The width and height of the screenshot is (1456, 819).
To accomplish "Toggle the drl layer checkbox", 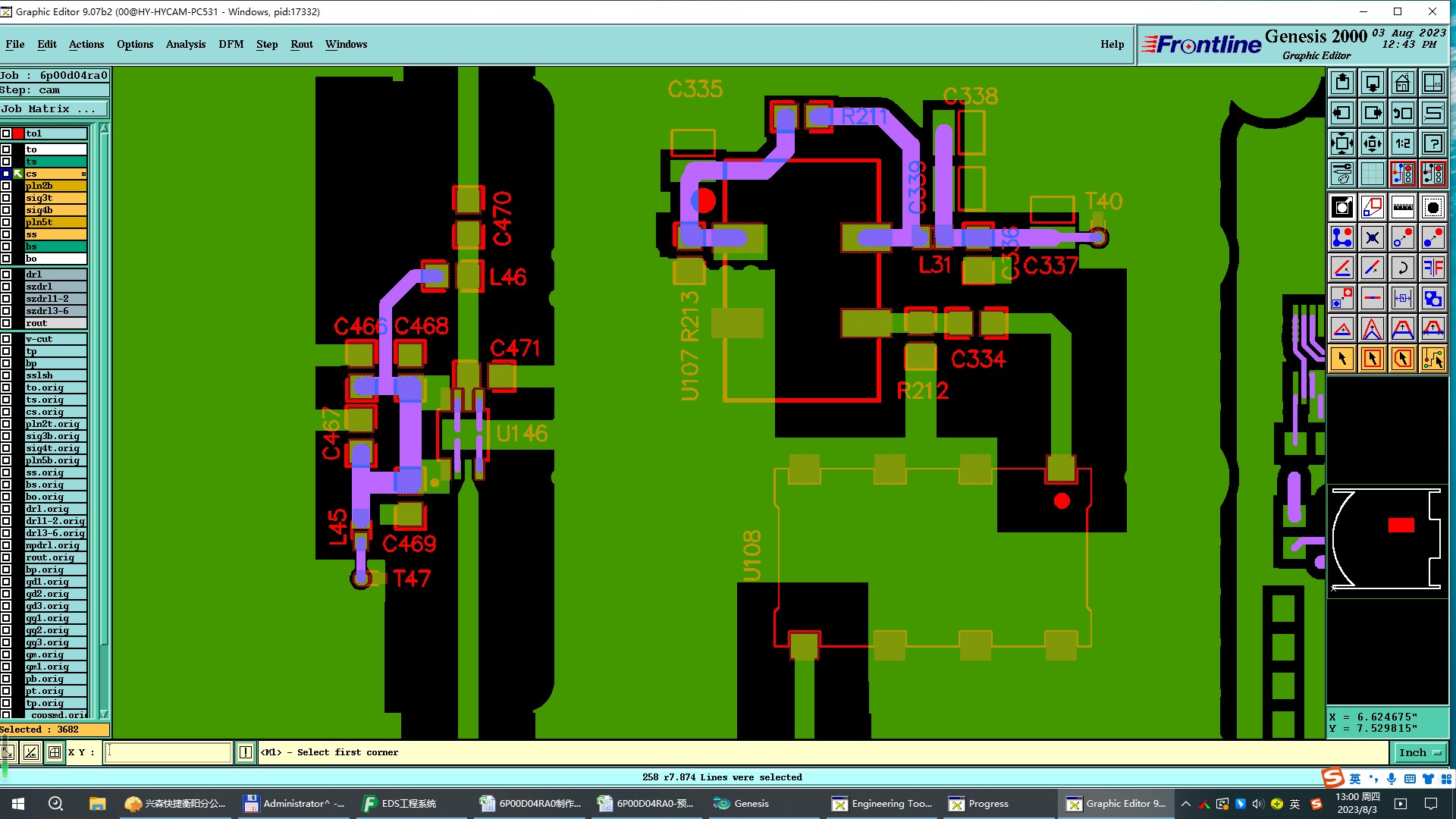I will pos(6,275).
